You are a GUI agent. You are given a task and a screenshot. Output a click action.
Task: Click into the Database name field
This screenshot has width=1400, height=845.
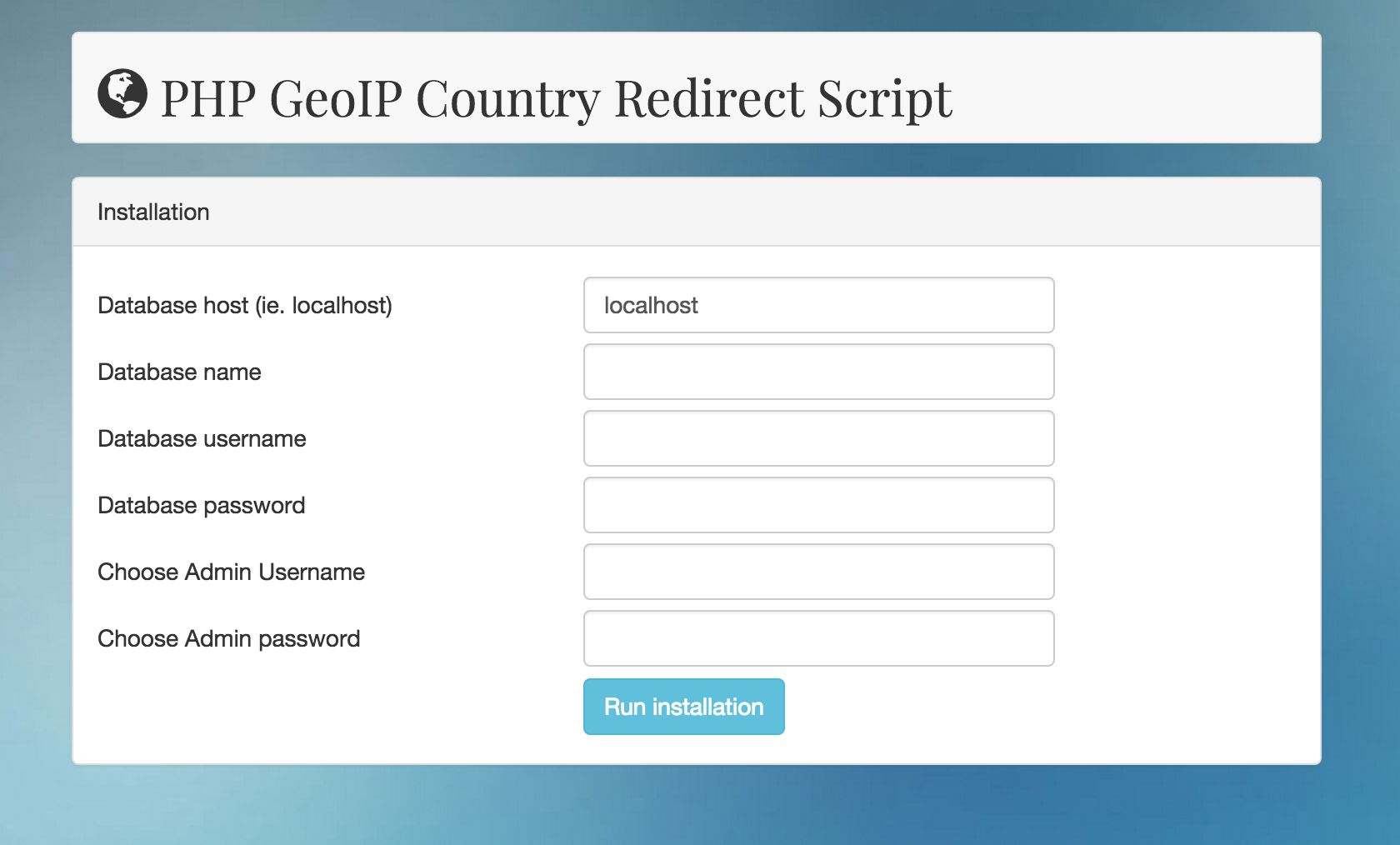tap(818, 372)
